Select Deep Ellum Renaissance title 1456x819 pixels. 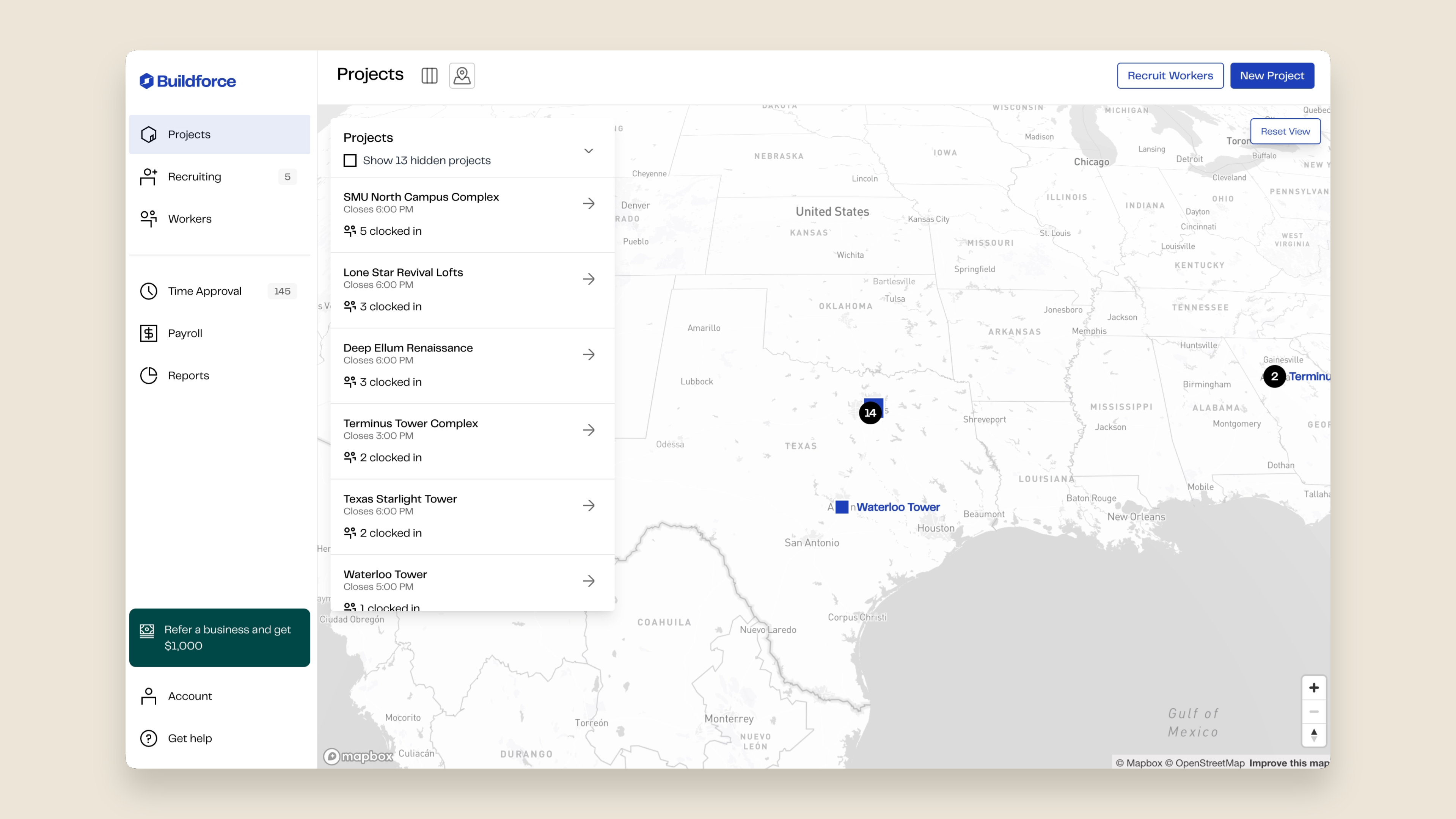point(408,348)
